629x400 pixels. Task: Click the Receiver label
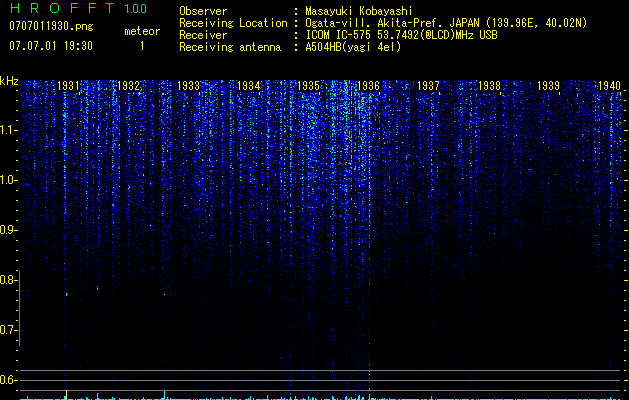pos(203,35)
